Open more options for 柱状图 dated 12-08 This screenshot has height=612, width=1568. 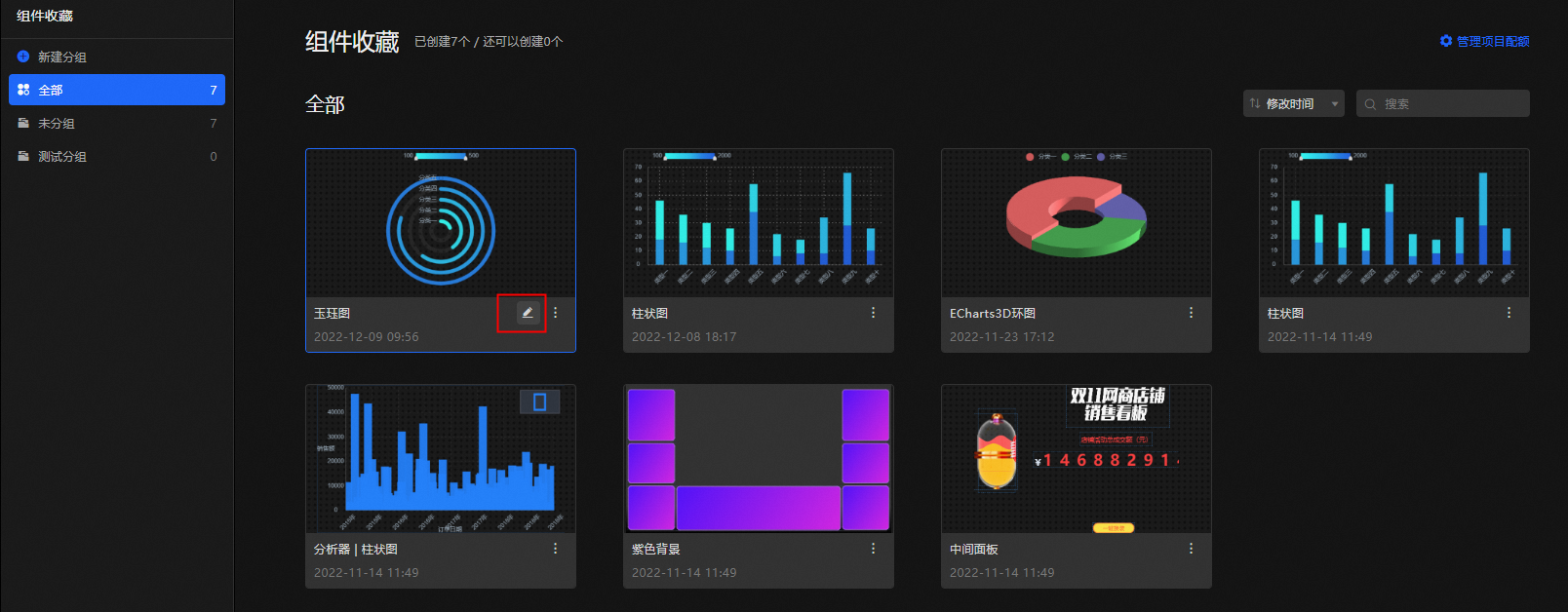pyautogui.click(x=873, y=313)
